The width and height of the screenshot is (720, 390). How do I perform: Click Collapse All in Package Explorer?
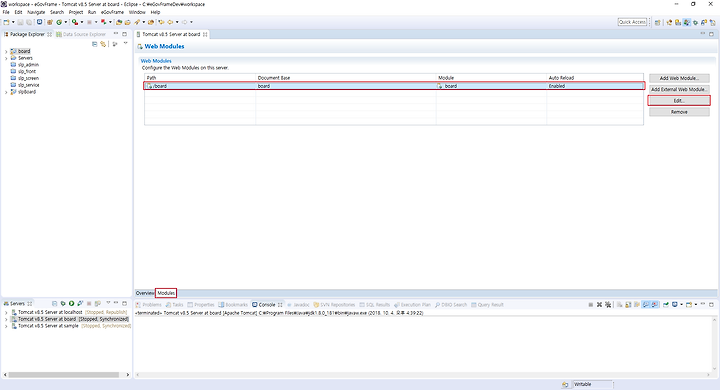tap(95, 44)
